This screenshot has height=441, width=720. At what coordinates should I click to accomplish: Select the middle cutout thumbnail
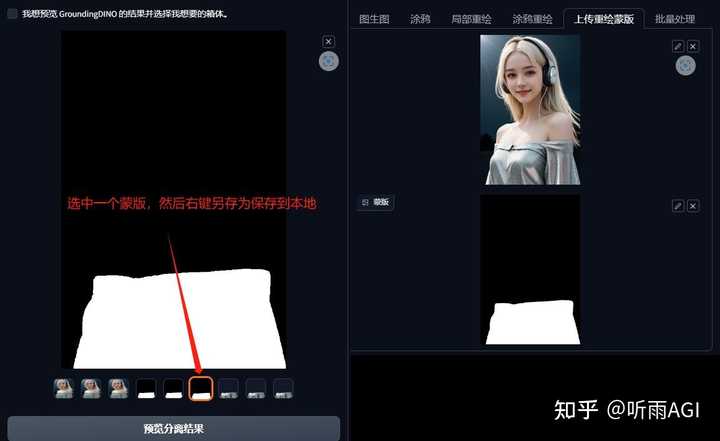click(256, 389)
